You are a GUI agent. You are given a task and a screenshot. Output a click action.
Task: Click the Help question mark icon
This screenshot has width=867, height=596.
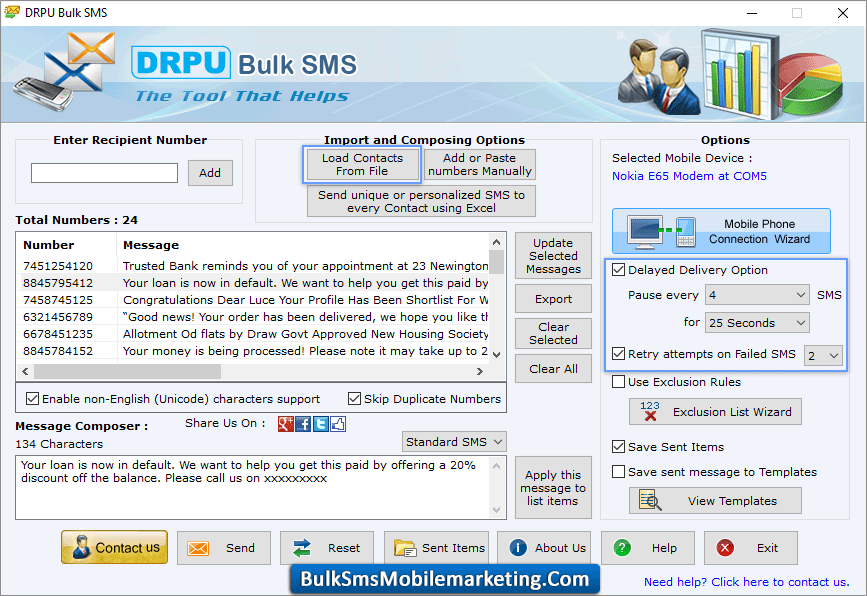pyautogui.click(x=622, y=547)
